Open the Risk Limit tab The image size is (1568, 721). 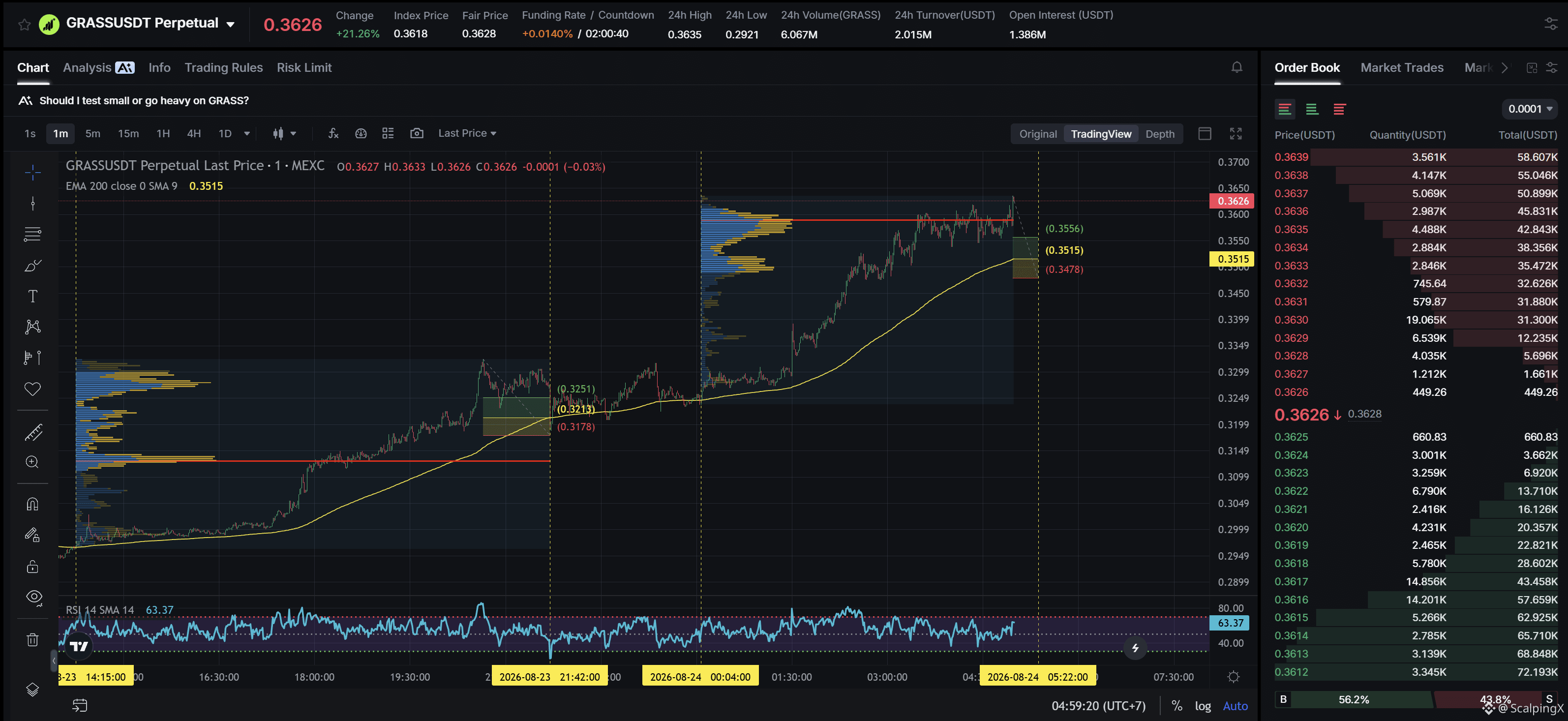click(x=304, y=67)
